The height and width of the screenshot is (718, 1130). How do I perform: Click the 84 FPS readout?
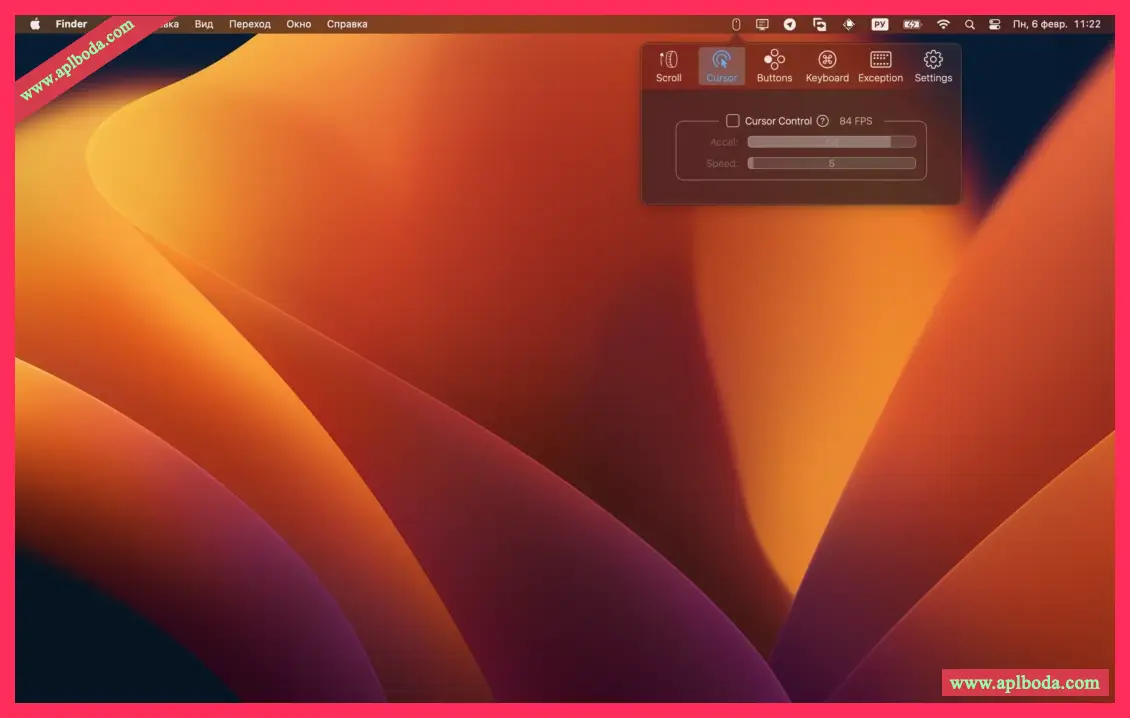coord(855,121)
